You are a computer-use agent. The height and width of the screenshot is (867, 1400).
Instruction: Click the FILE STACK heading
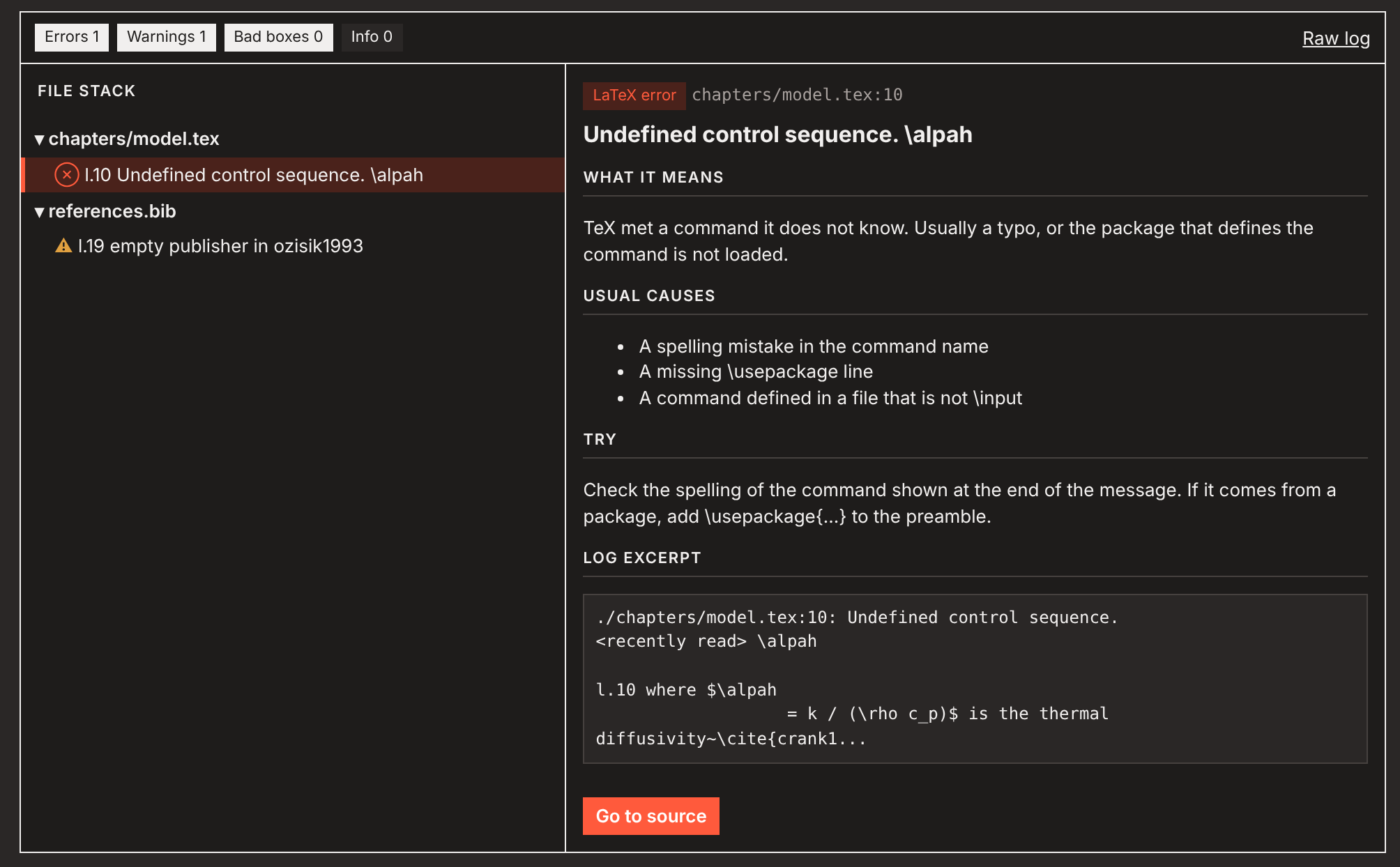coord(86,91)
